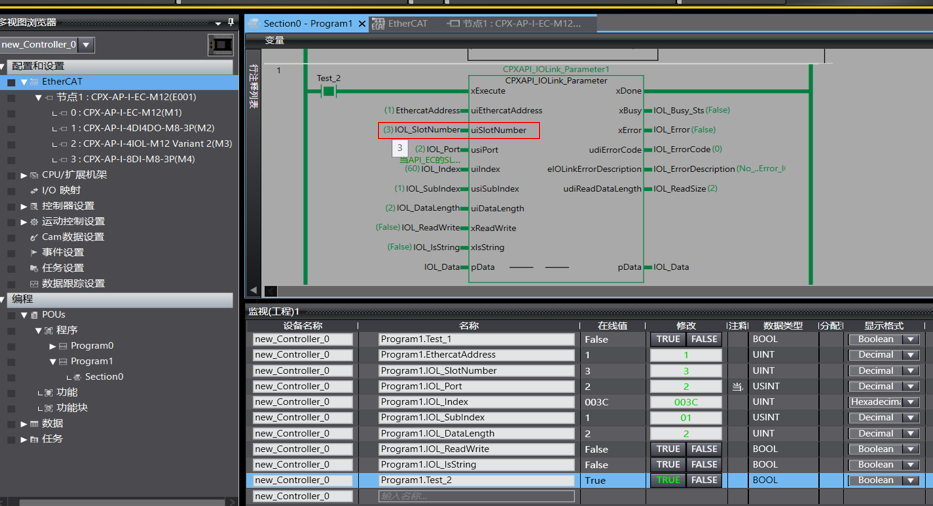933x506 pixels.
Task: Select the 功能块 tree item
Action: pyautogui.click(x=72, y=408)
